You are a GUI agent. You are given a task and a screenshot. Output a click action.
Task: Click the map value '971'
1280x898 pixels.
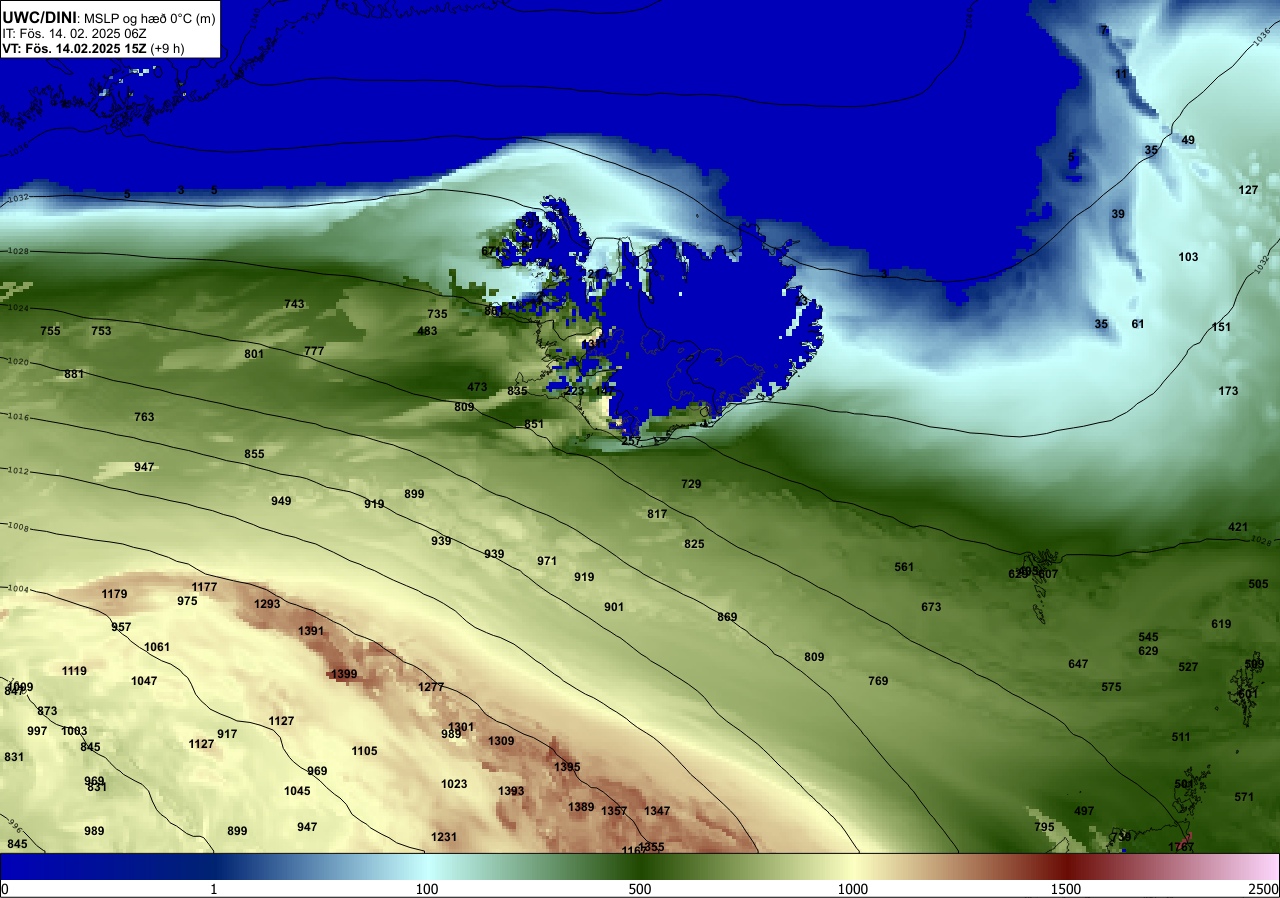point(547,561)
